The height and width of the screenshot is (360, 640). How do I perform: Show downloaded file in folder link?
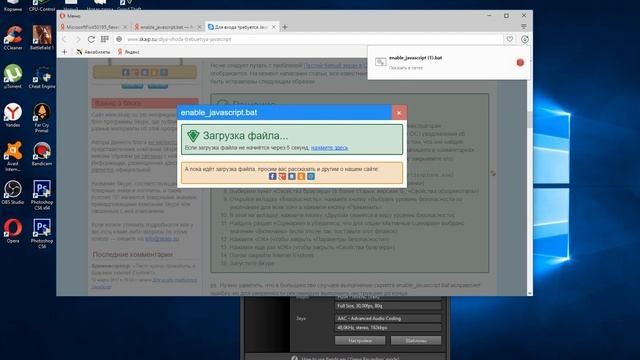click(x=405, y=68)
